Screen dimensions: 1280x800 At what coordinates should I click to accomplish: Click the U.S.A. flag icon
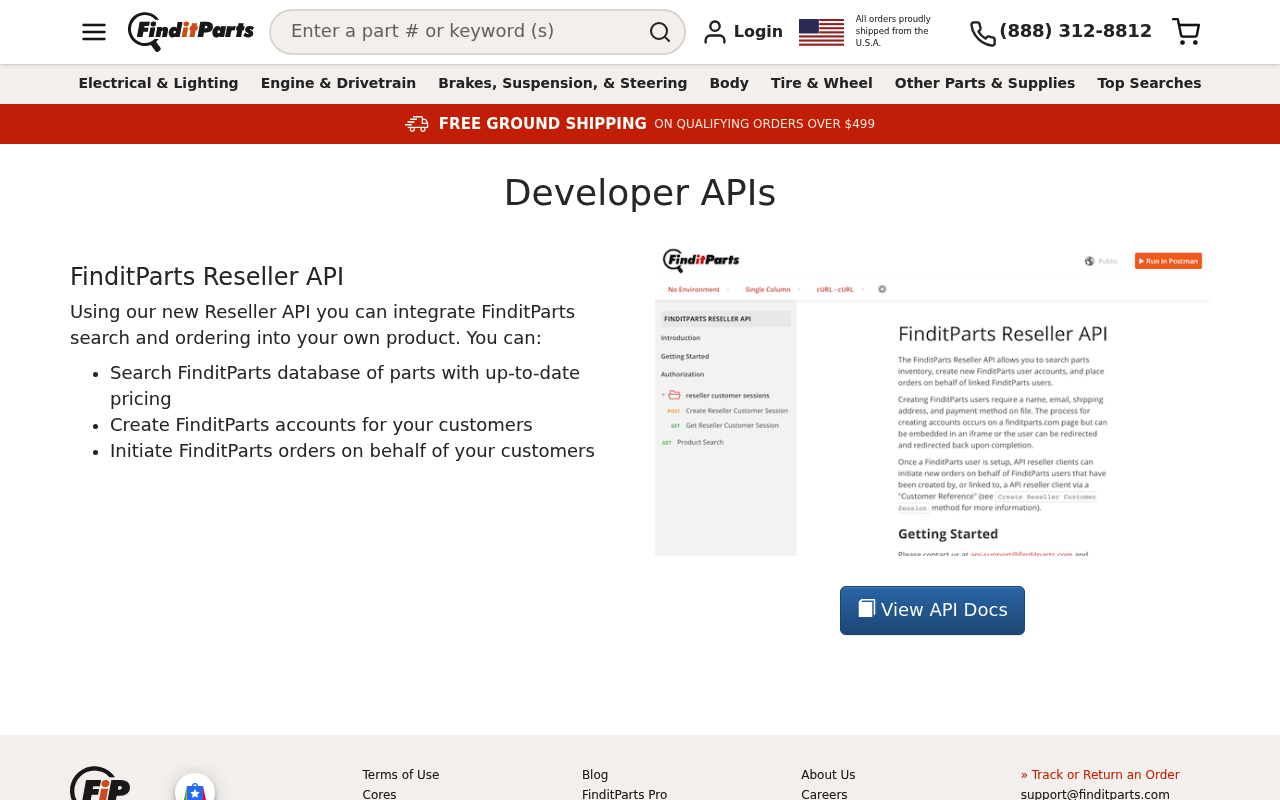[x=821, y=32]
